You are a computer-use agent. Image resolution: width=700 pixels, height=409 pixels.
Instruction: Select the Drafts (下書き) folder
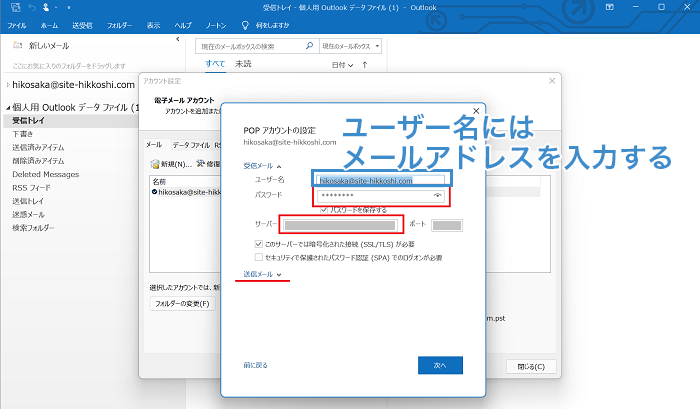click(x=23, y=134)
